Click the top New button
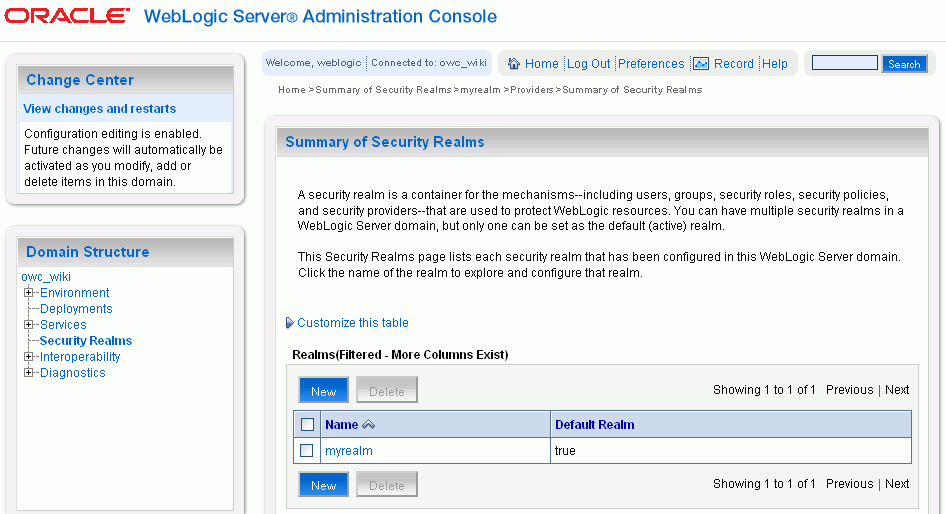 pos(323,390)
